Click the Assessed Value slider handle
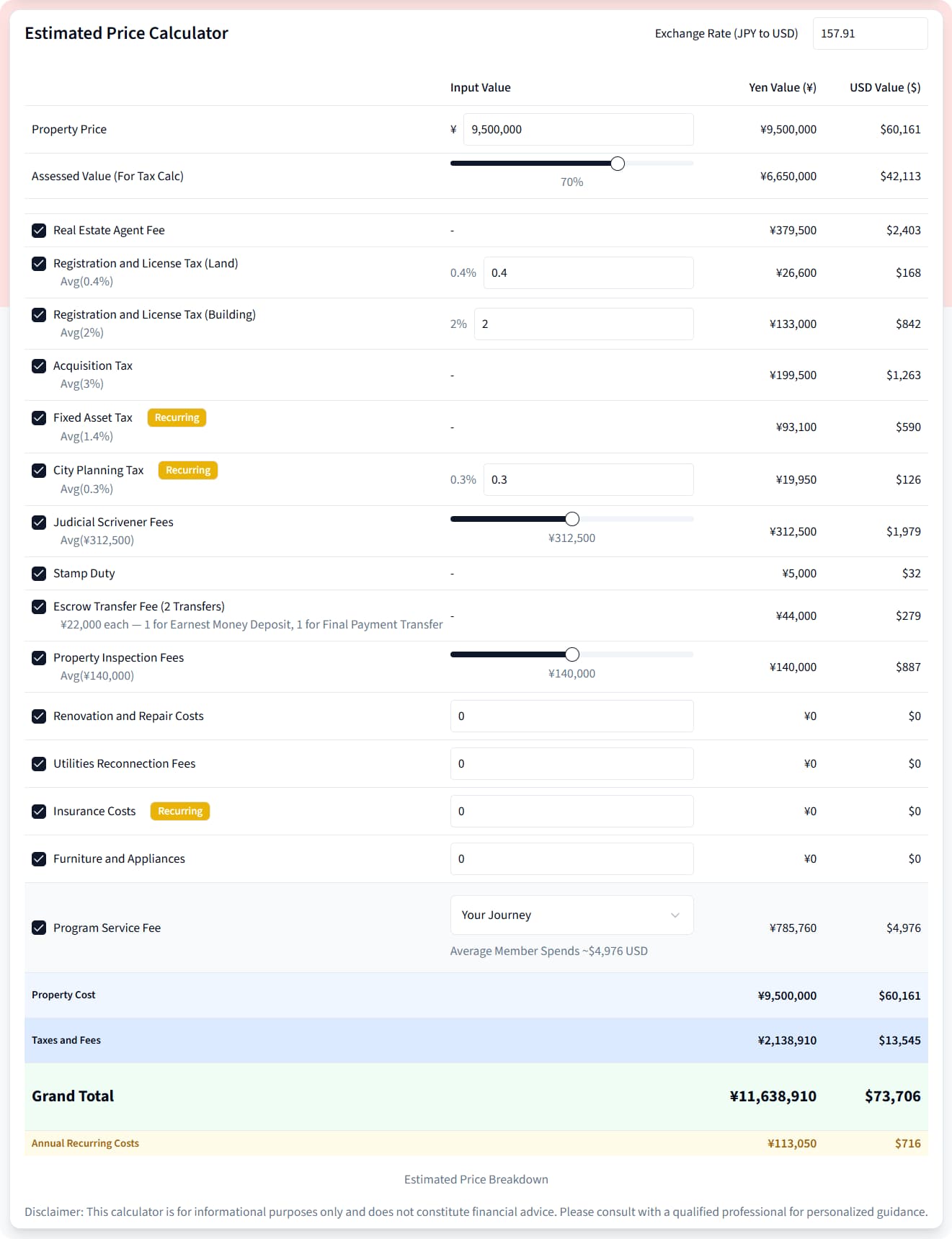The image size is (952, 1239). click(618, 164)
